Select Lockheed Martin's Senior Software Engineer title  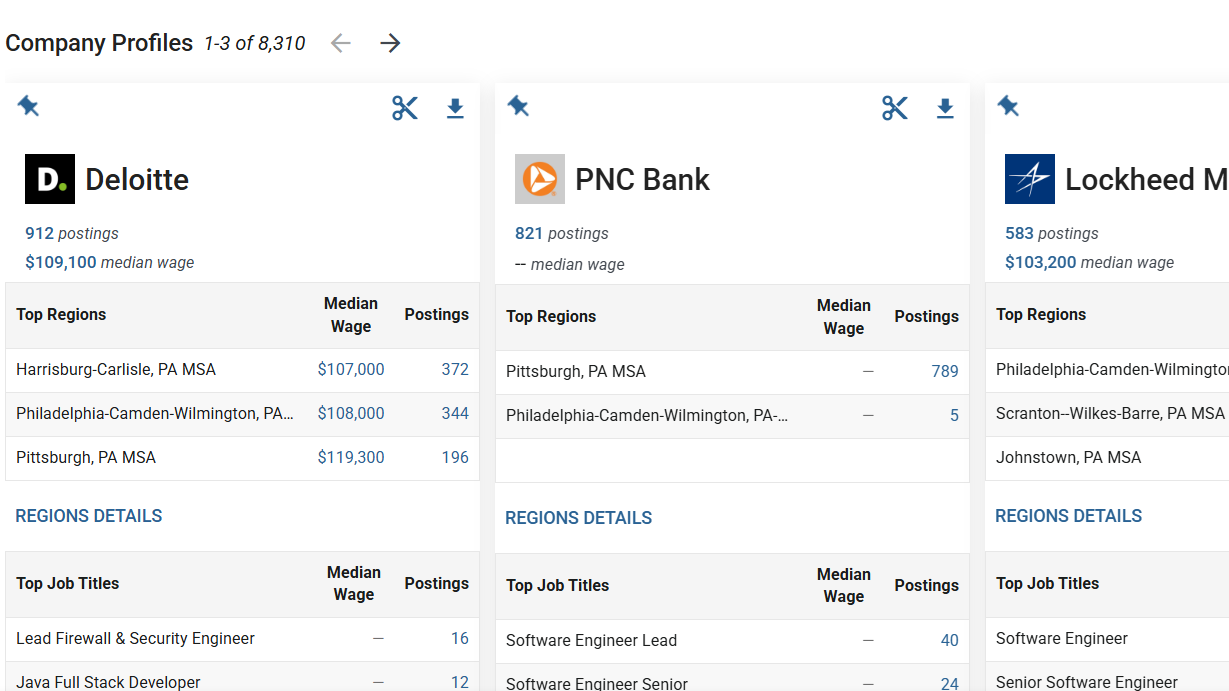click(x=1087, y=682)
